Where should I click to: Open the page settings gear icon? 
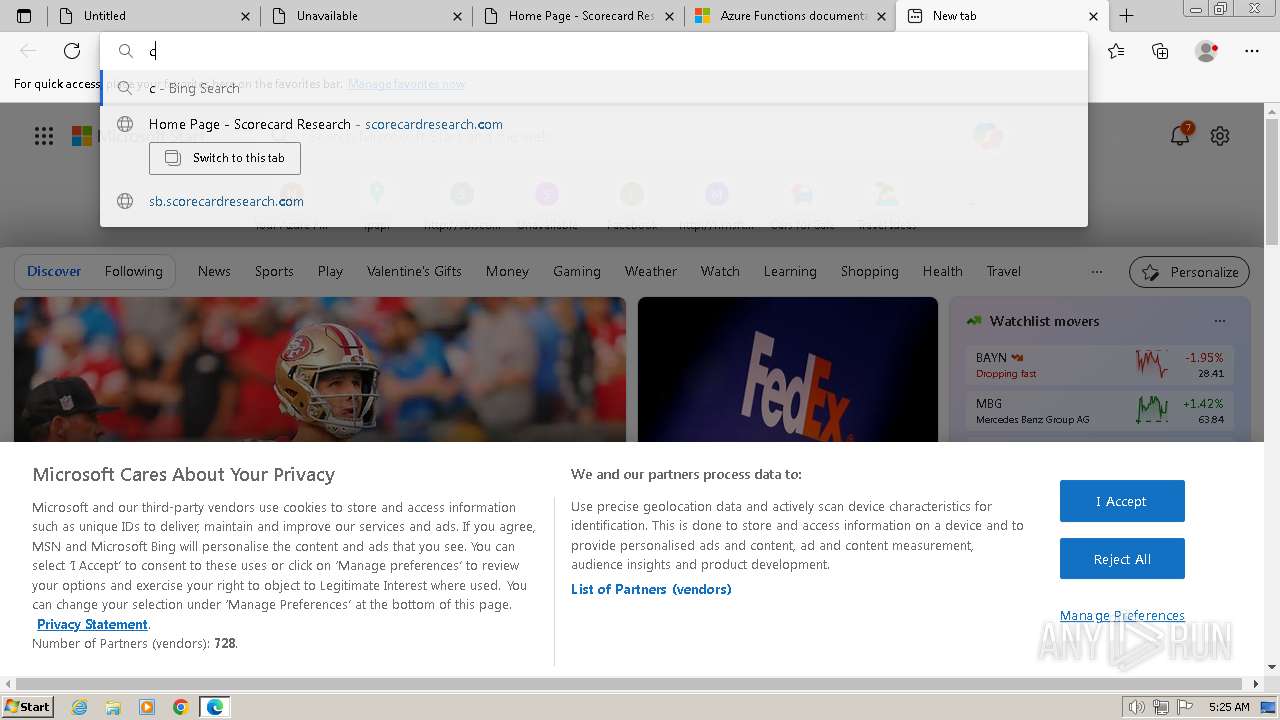tap(1220, 136)
